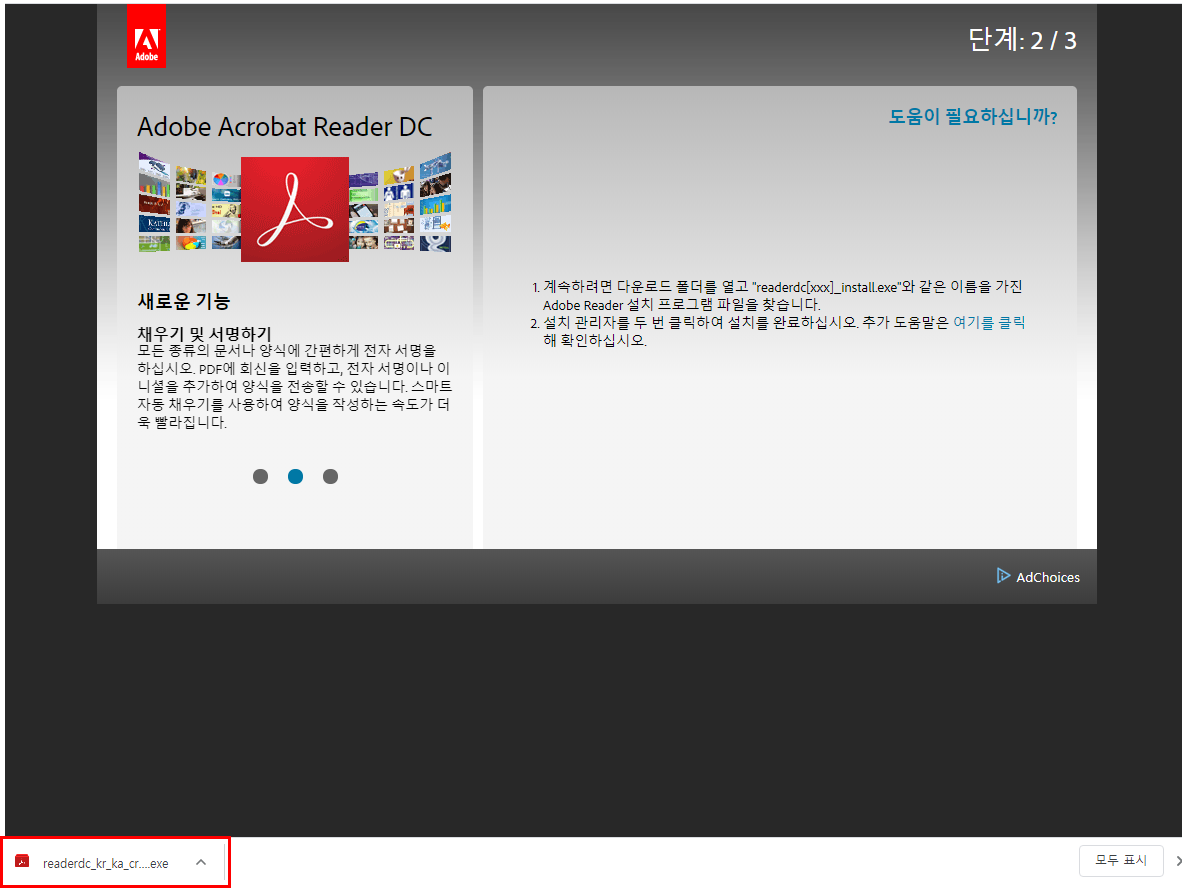The image size is (1182, 888).
Task: Open the 도움이 필요하십니까? help link
Action: click(x=972, y=117)
